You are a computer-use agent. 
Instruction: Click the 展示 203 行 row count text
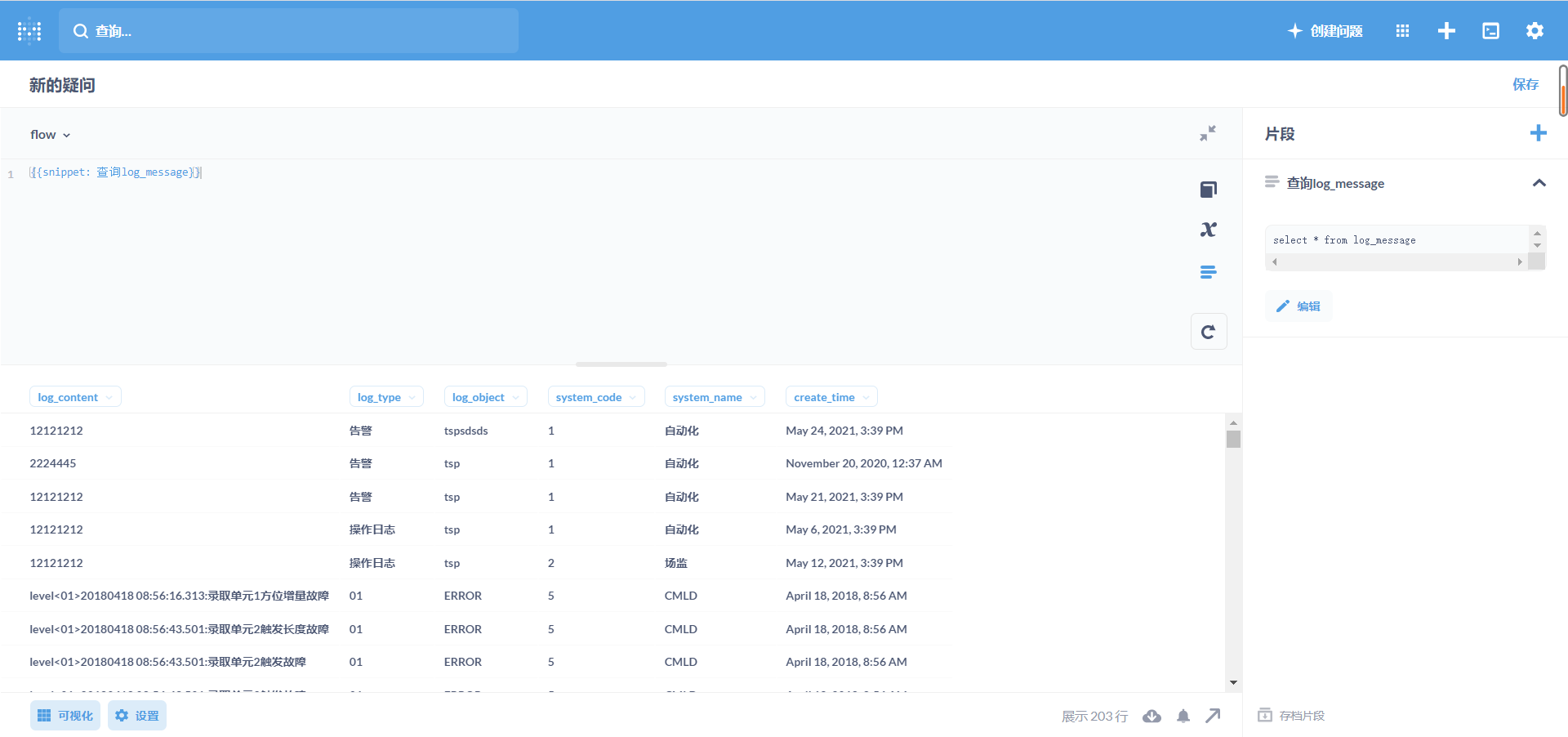pos(1094,717)
